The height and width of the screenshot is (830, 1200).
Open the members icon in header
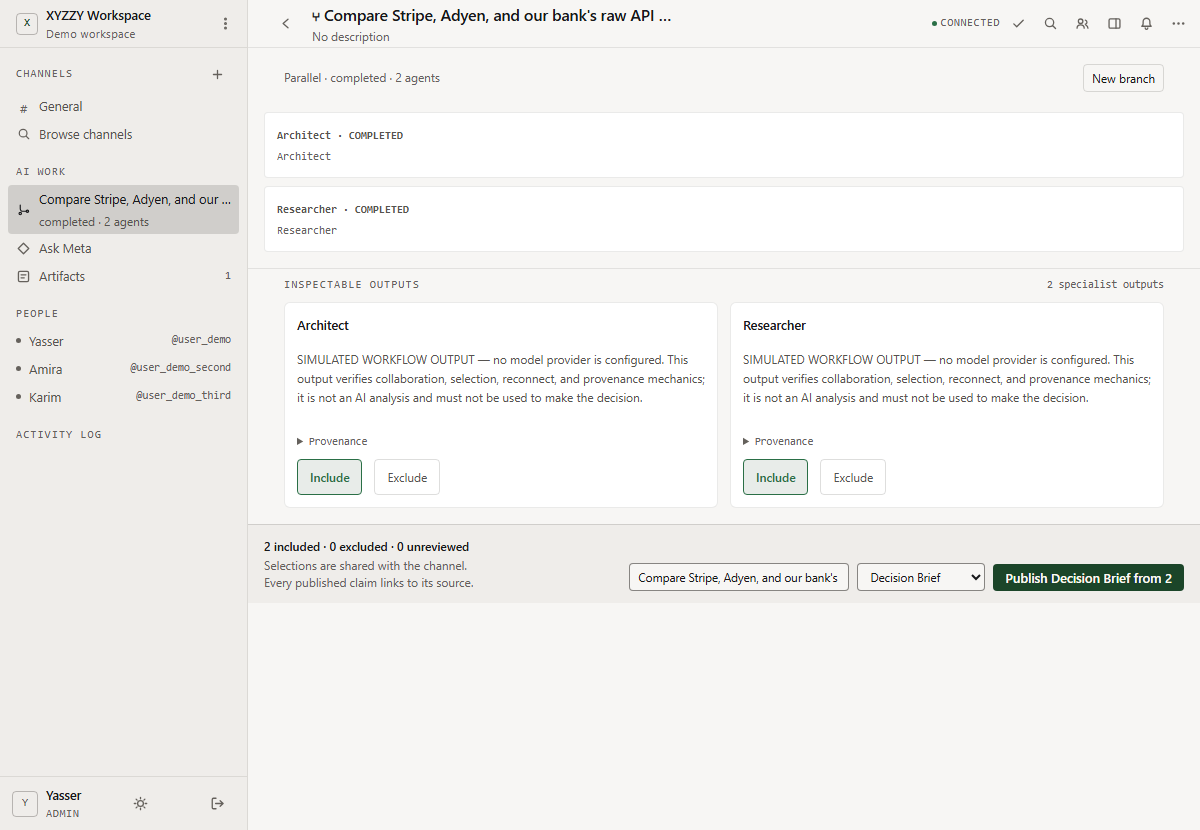click(x=1082, y=24)
